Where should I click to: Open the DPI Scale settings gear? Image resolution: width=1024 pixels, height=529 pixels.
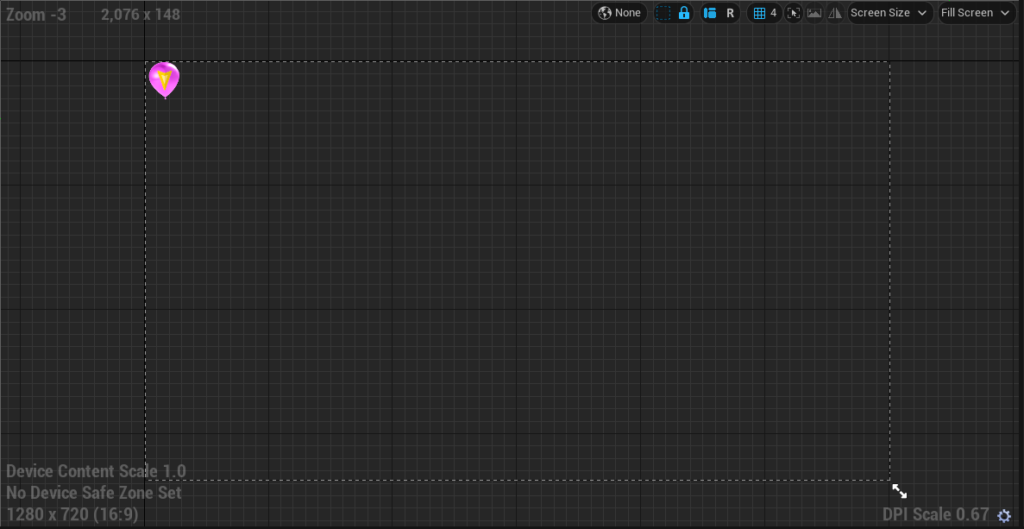(1005, 516)
